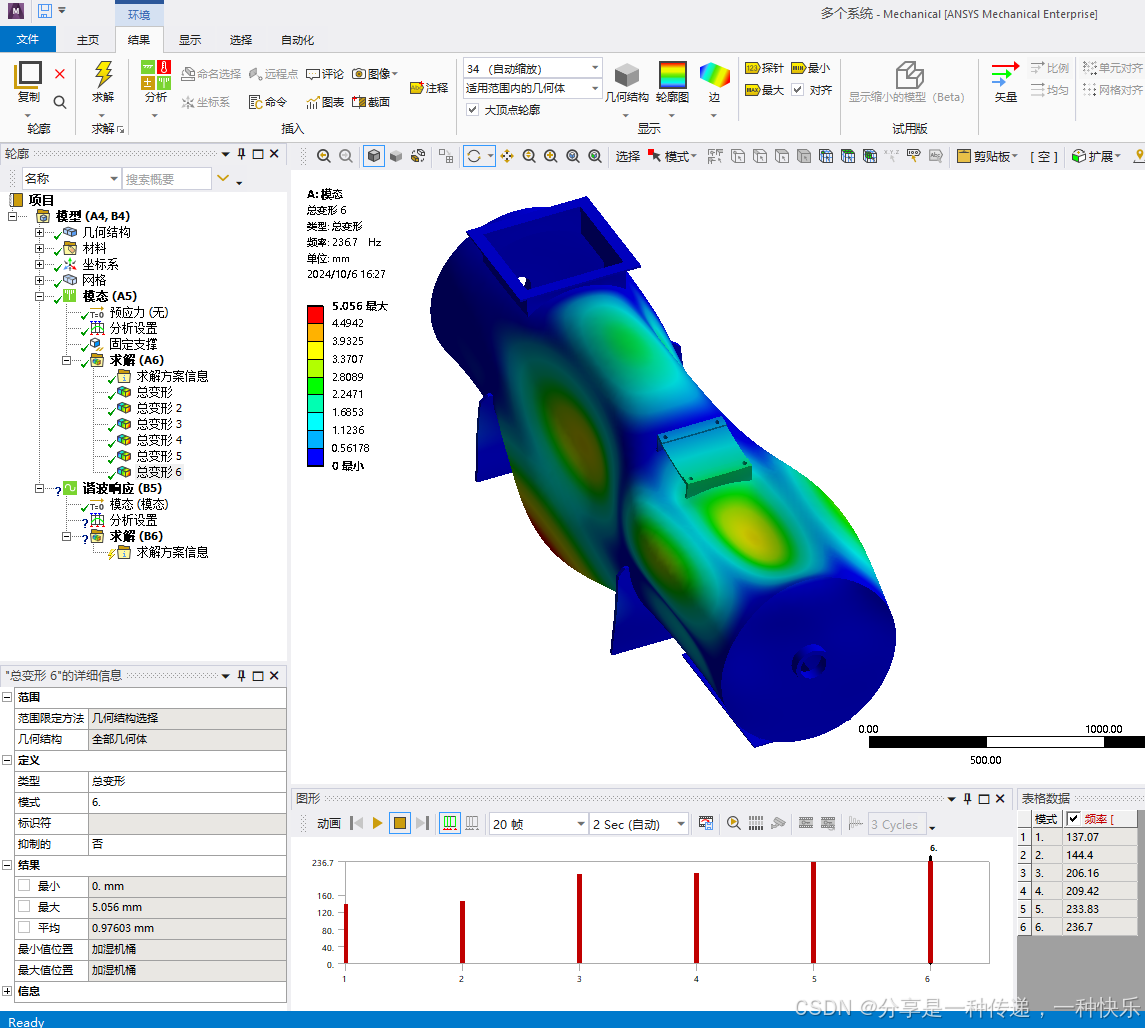Screen dimensions: 1145x1028
Task: Open the 扩展 dropdown menu
Action: [1095, 156]
